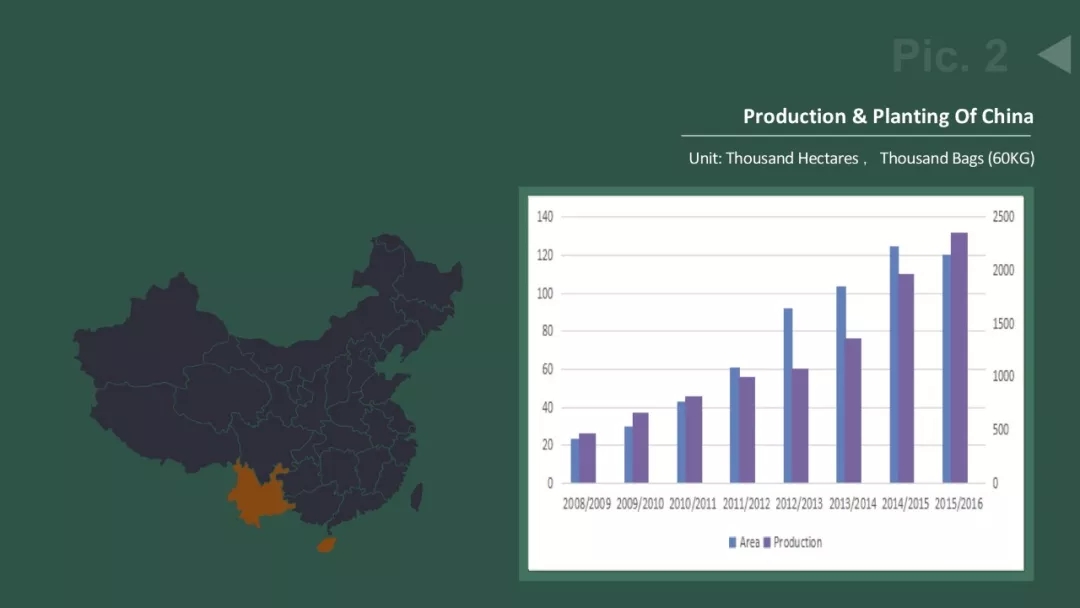1080x608 pixels.
Task: Click the blue Area legend swatch
Action: 732,543
